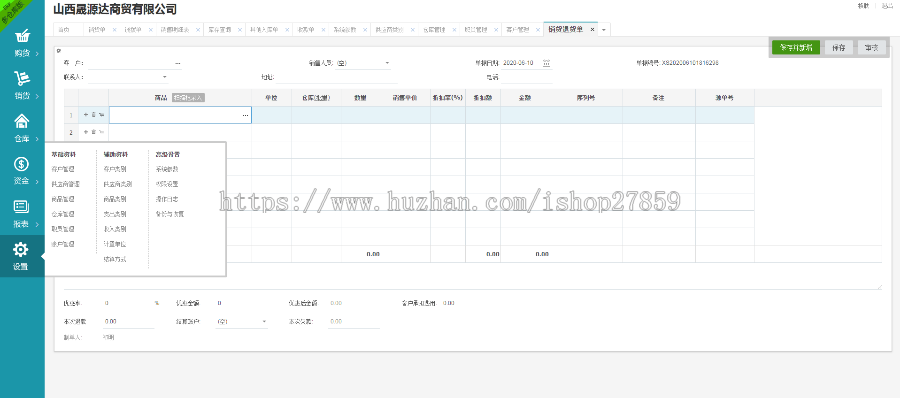Open the 资金 dollar-sign sidebar icon
This screenshot has height=398, width=900.
pyautogui.click(x=21, y=164)
